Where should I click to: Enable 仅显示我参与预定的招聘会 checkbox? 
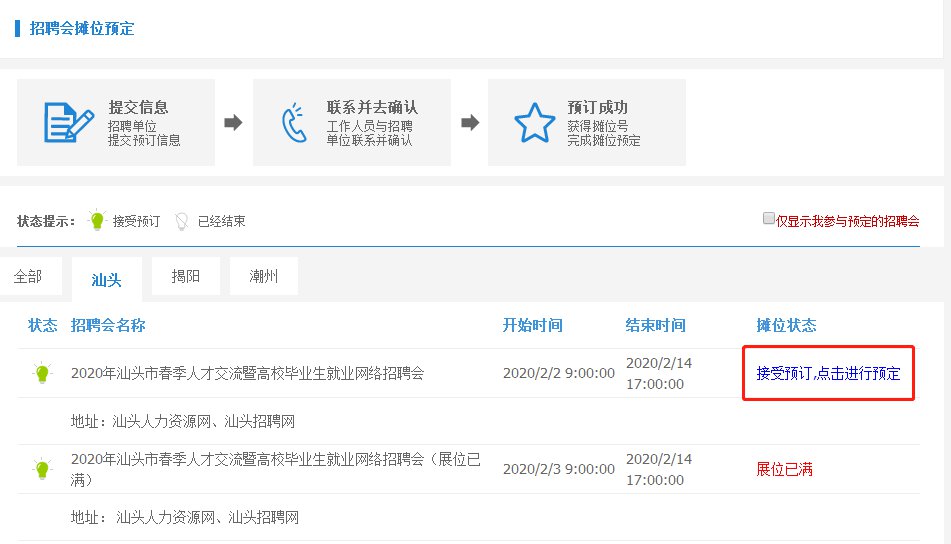coord(768,218)
